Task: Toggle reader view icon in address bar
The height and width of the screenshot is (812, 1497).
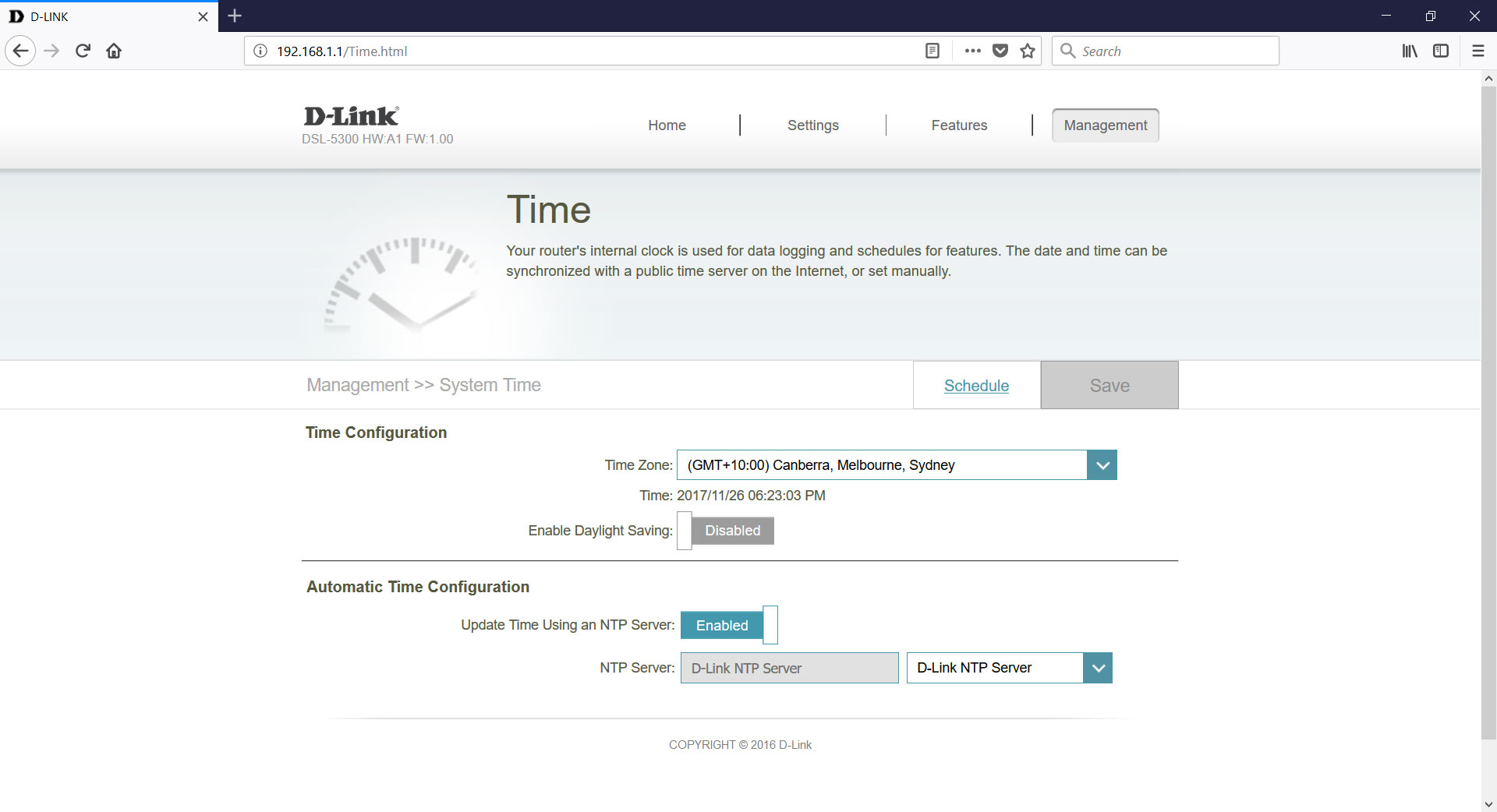Action: [932, 51]
